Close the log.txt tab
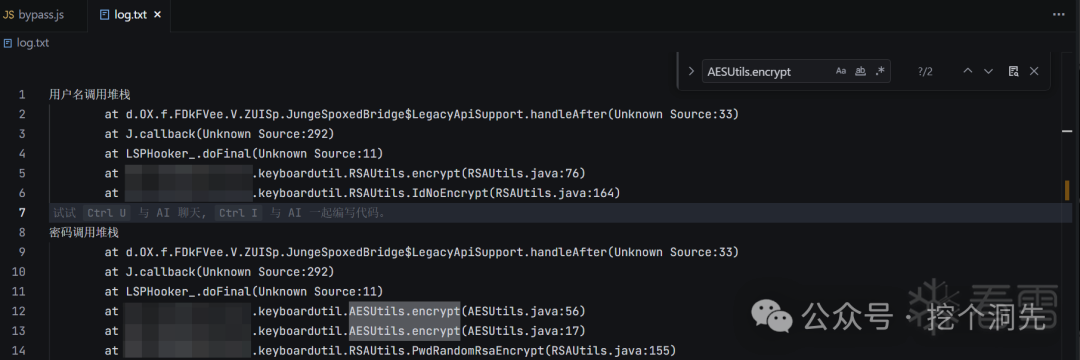 [157, 14]
